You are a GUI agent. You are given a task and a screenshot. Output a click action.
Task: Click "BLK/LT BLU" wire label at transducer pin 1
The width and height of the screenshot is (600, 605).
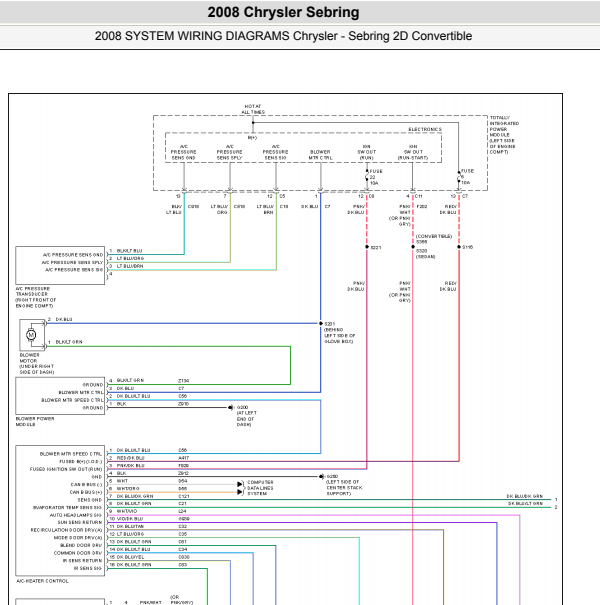pos(129,251)
